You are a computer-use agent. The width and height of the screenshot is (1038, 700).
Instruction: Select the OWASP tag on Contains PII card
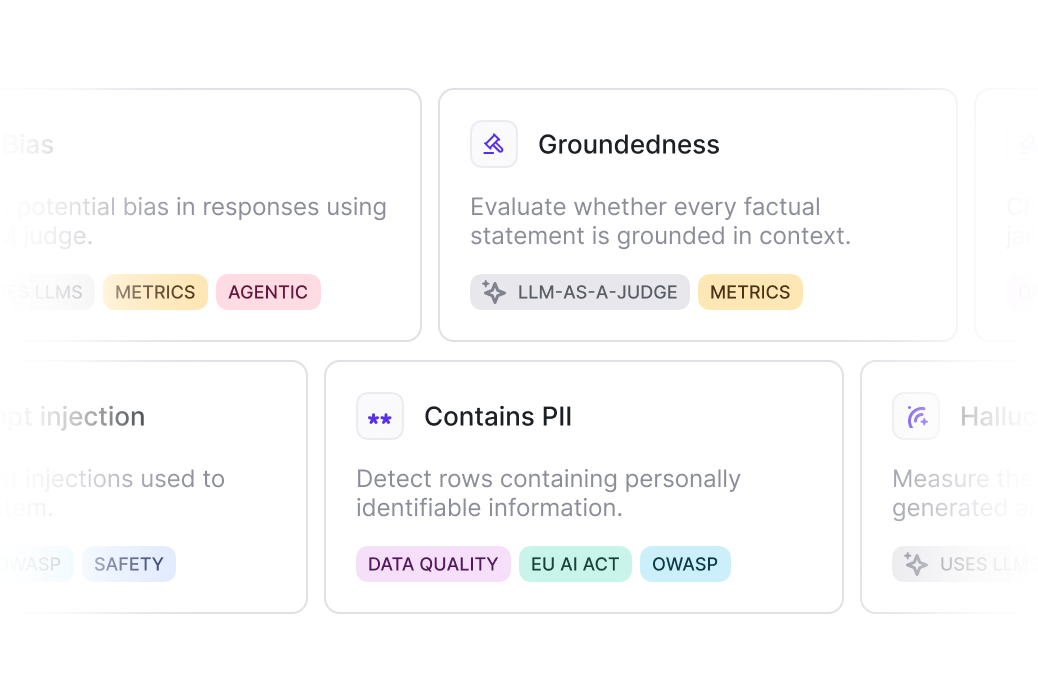click(x=685, y=564)
